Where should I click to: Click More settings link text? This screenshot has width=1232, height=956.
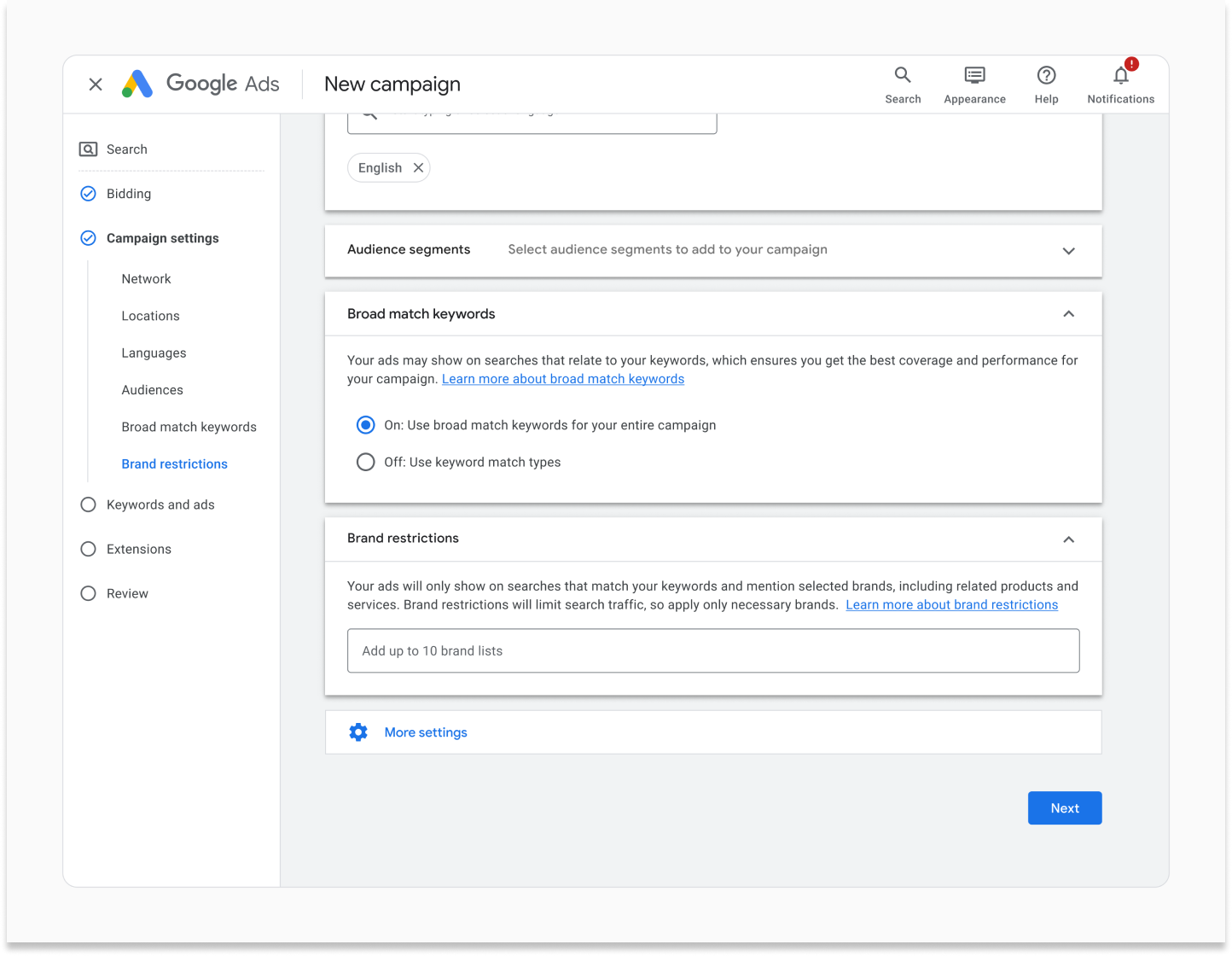pyautogui.click(x=426, y=732)
